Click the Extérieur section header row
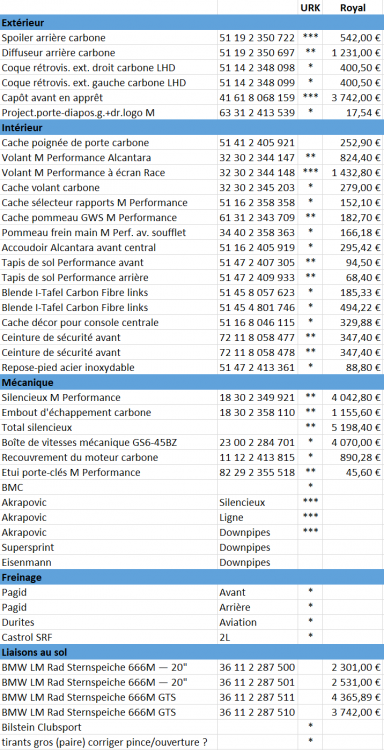This screenshot has width=384, height=750. (192, 22)
